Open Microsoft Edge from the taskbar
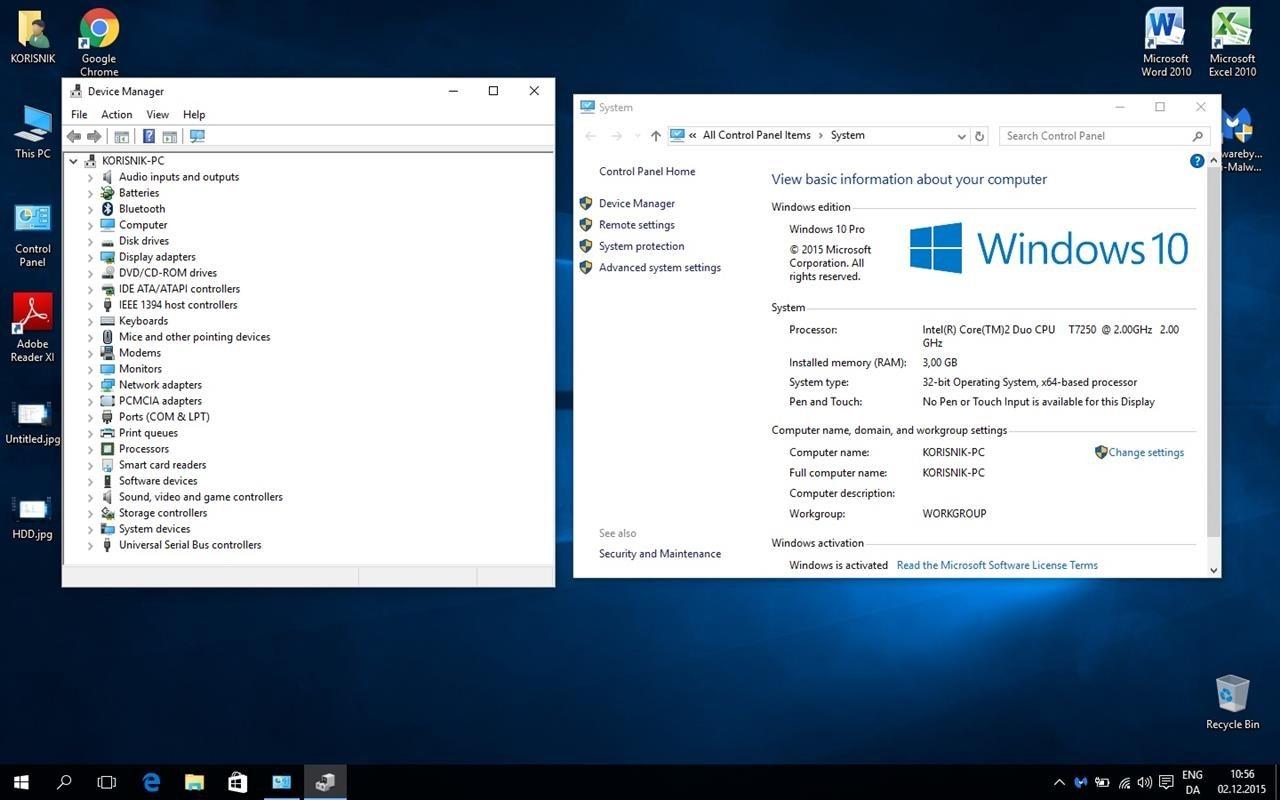 pos(151,782)
